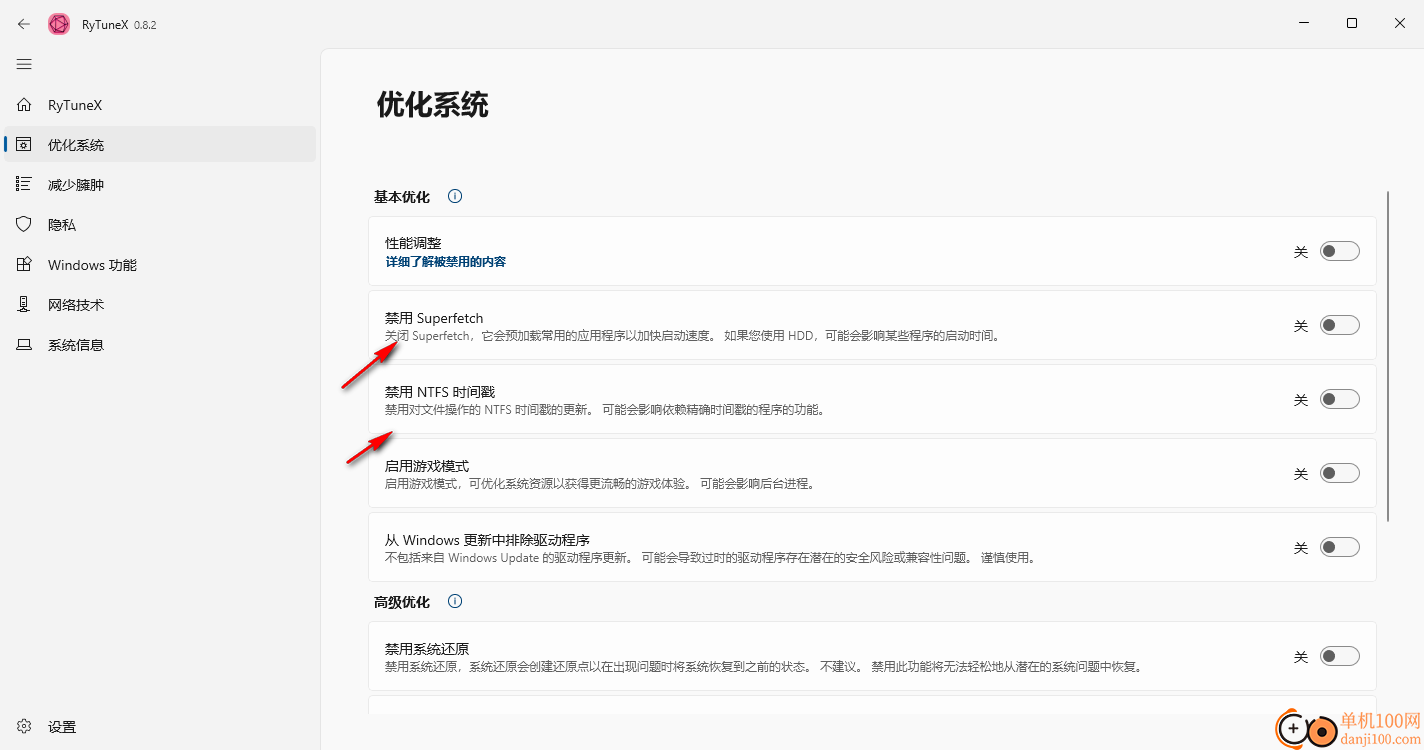Click the 启用游戏模式 title text
The image size is (1424, 750).
(427, 466)
